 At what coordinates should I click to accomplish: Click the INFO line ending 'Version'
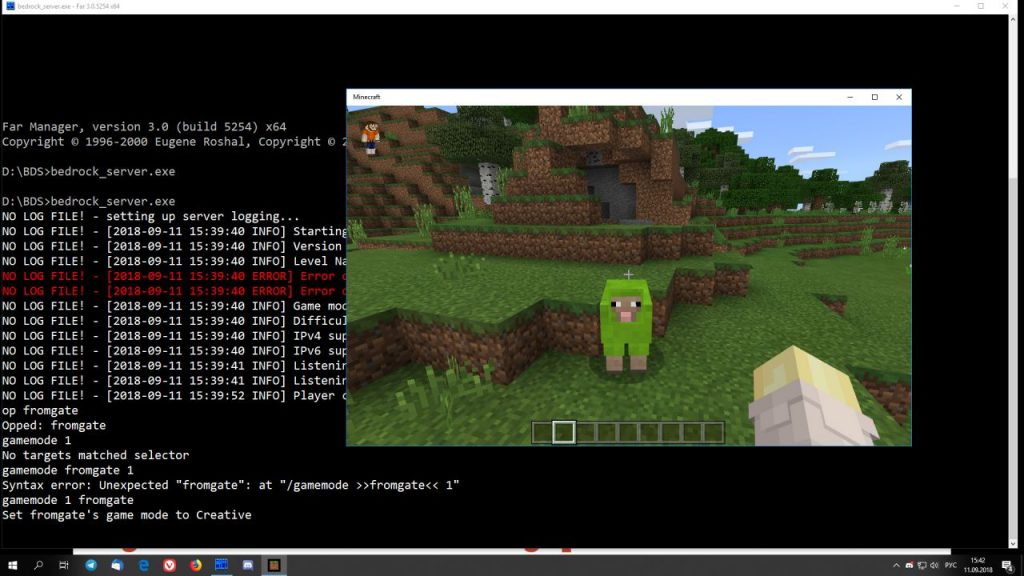[x=174, y=246]
